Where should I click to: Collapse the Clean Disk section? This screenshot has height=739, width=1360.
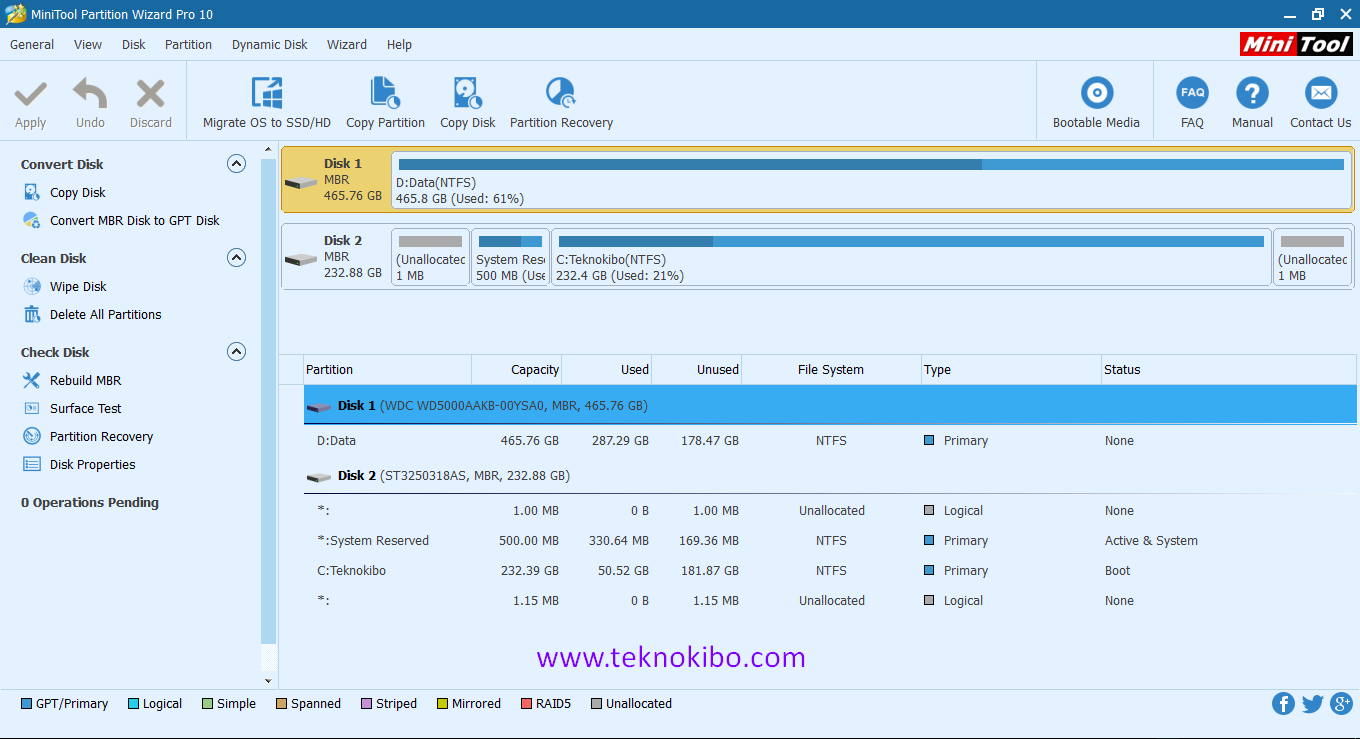[x=236, y=258]
